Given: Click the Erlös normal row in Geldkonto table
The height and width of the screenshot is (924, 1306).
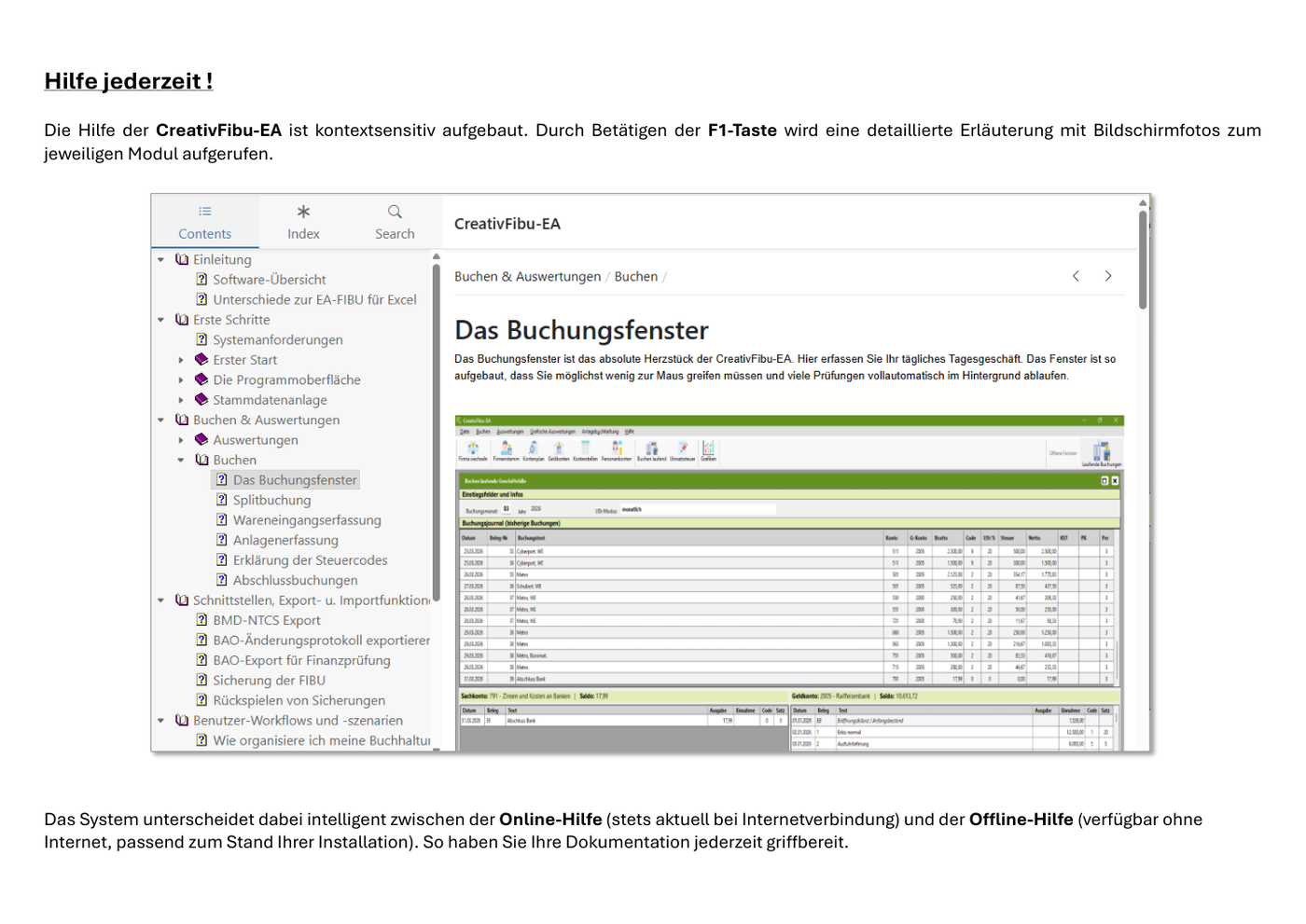Looking at the screenshot, I should (x=952, y=732).
